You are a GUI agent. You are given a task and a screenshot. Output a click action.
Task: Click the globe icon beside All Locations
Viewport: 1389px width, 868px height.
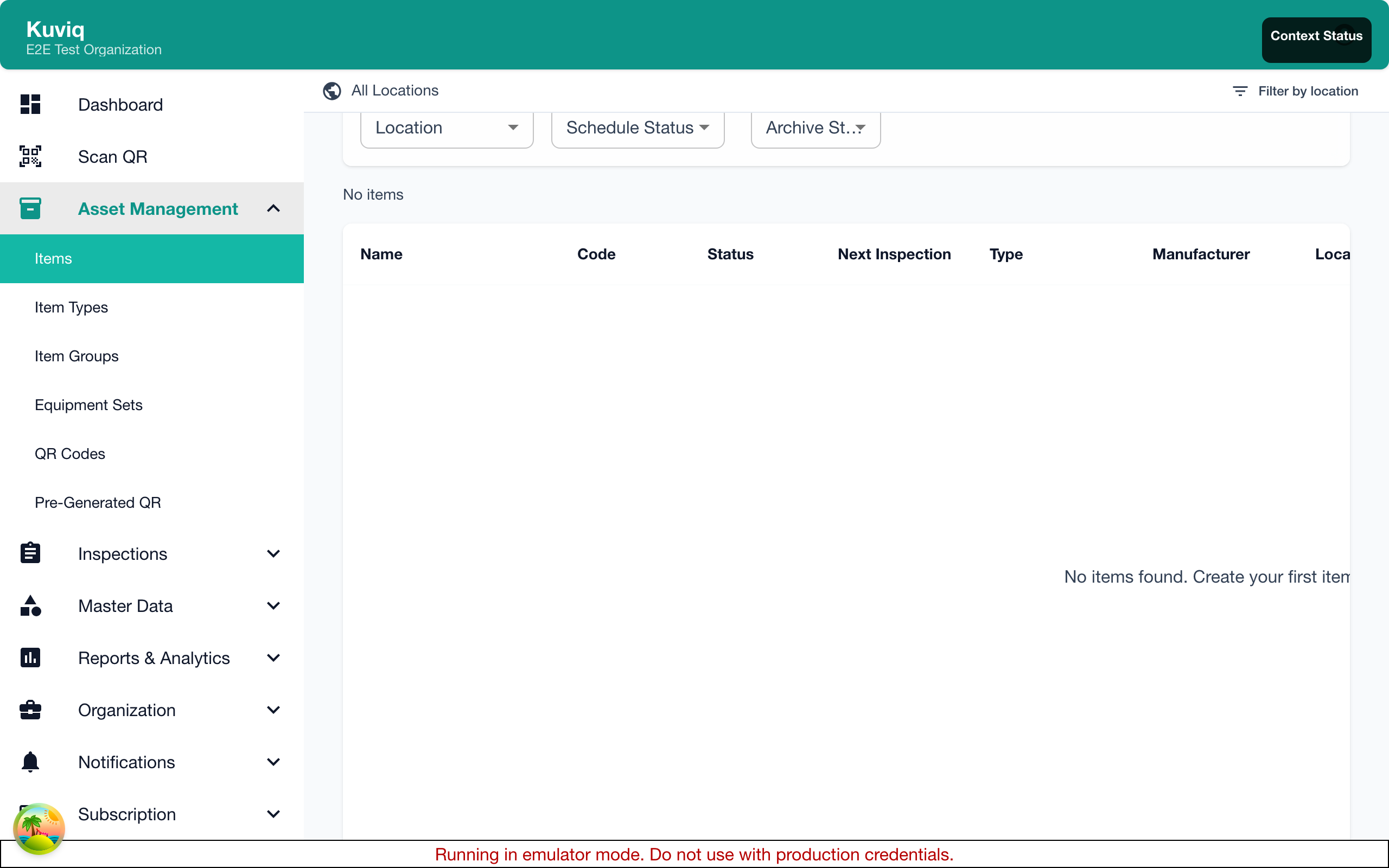(332, 91)
